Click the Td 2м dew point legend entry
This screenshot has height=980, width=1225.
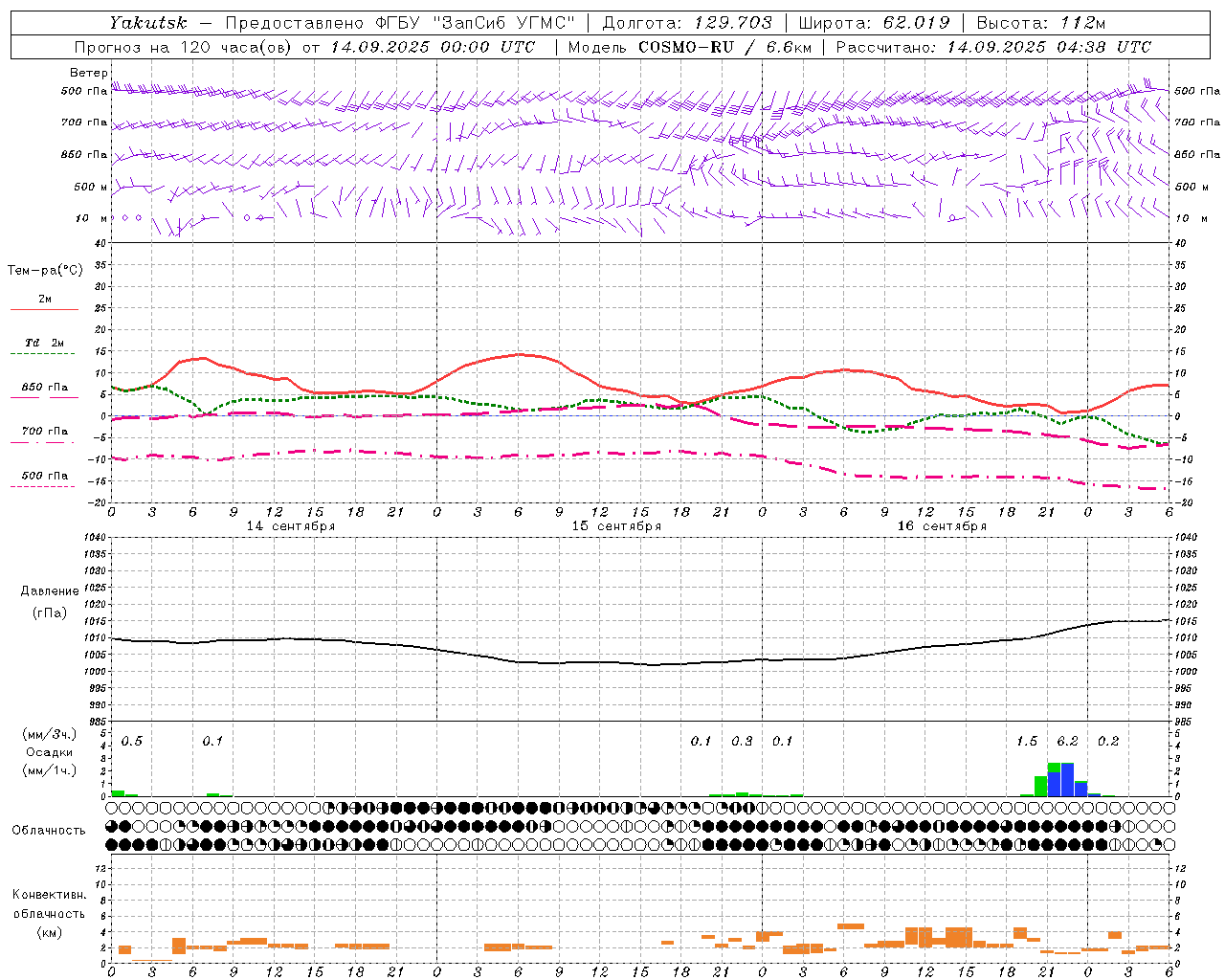(x=45, y=343)
